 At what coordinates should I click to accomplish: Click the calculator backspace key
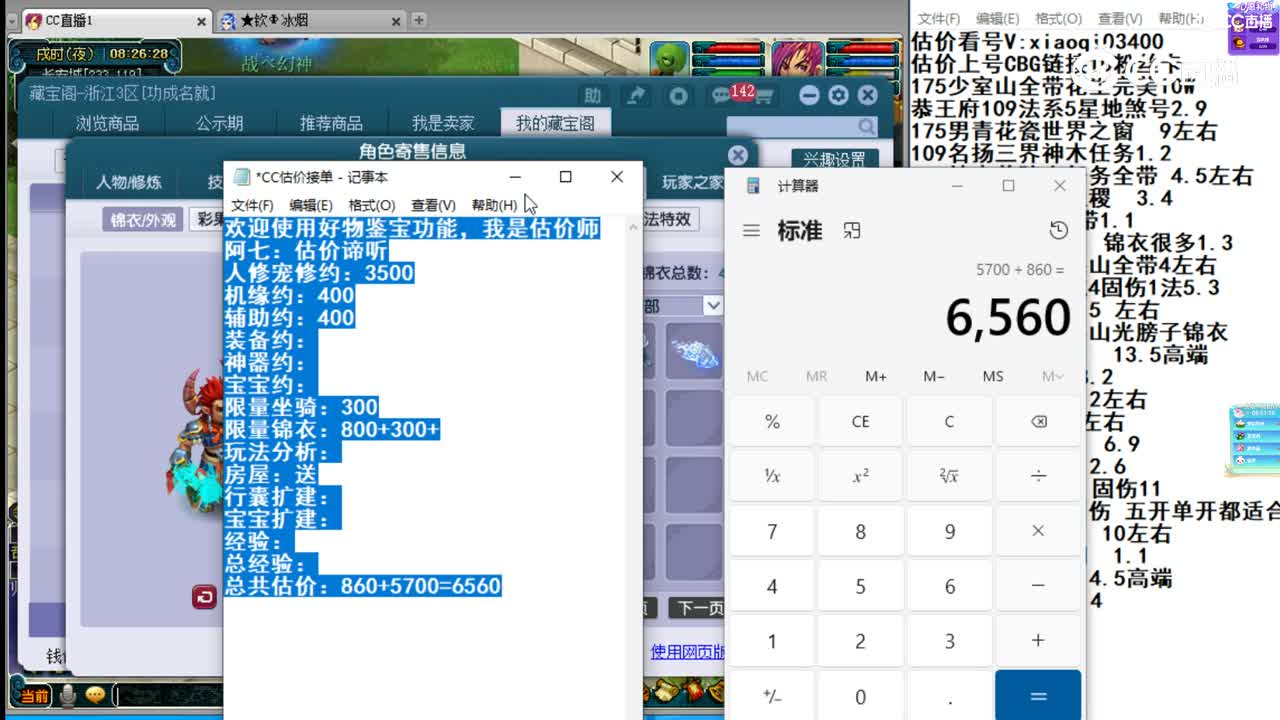tap(1038, 421)
